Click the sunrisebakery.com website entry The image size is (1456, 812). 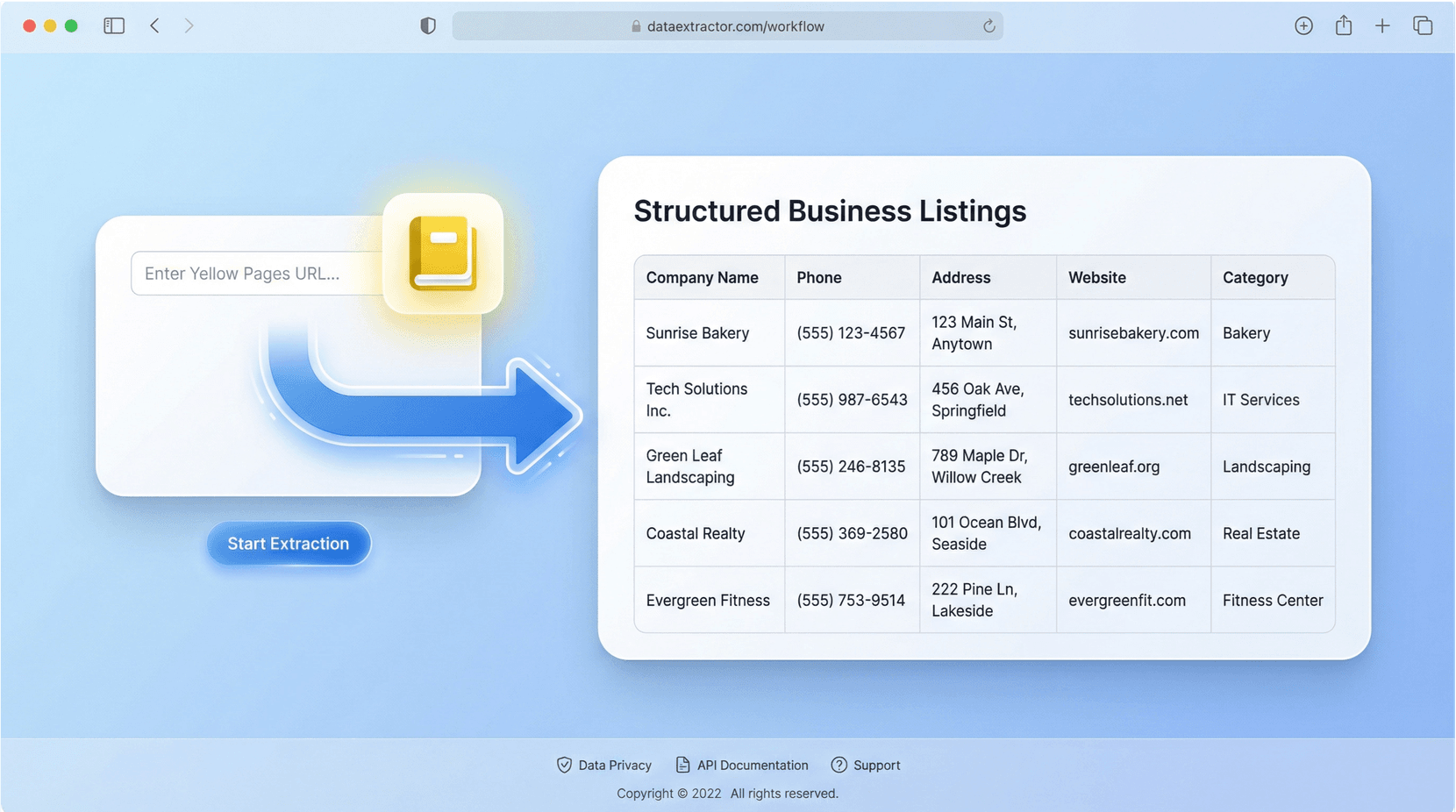click(1133, 333)
